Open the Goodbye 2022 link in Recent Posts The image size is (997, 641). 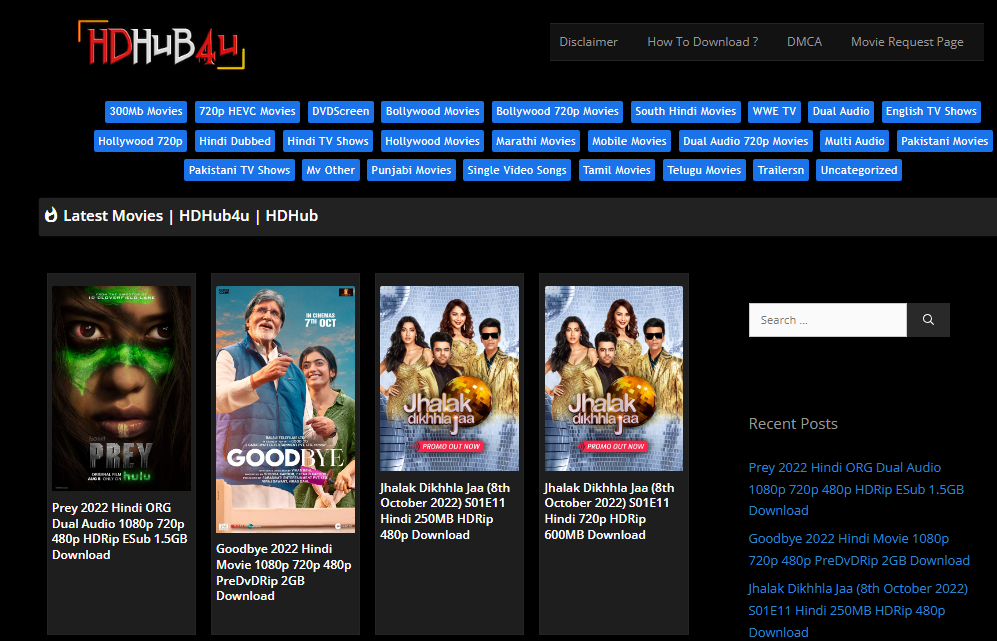(859, 549)
